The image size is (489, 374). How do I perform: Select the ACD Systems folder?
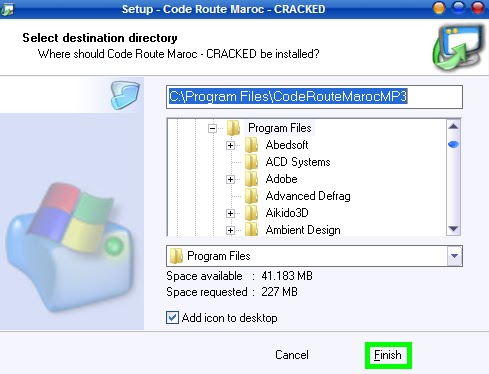coord(298,162)
